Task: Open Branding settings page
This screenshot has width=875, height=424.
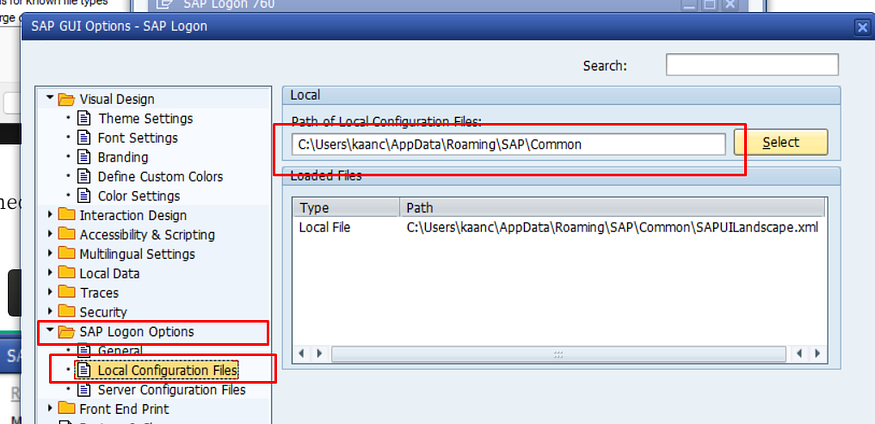Action: [123, 157]
